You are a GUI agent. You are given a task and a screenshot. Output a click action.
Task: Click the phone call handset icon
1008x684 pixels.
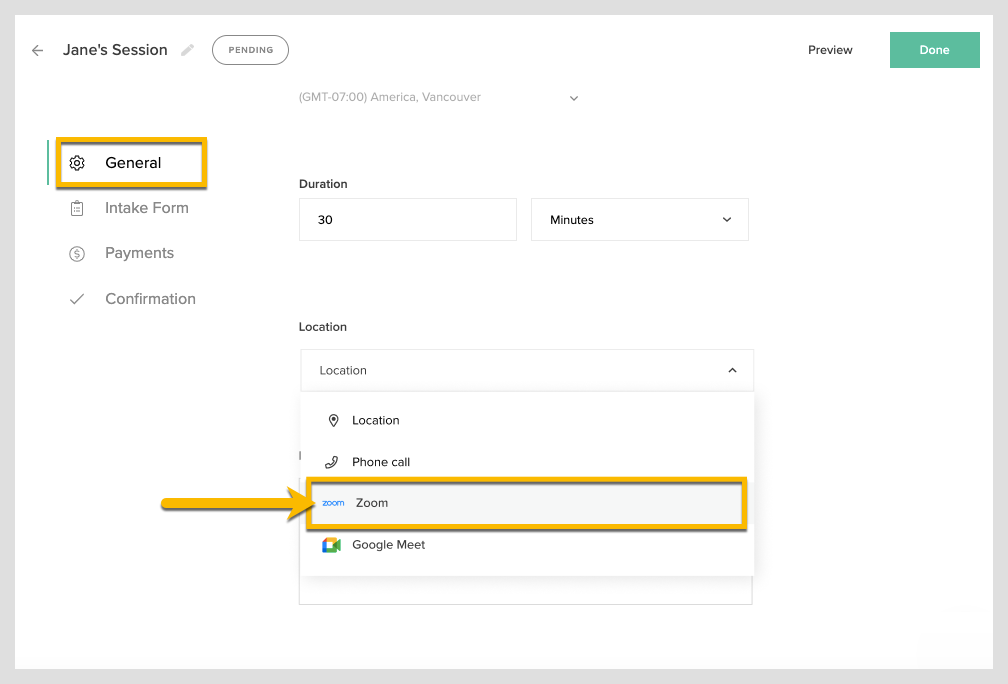click(x=333, y=462)
